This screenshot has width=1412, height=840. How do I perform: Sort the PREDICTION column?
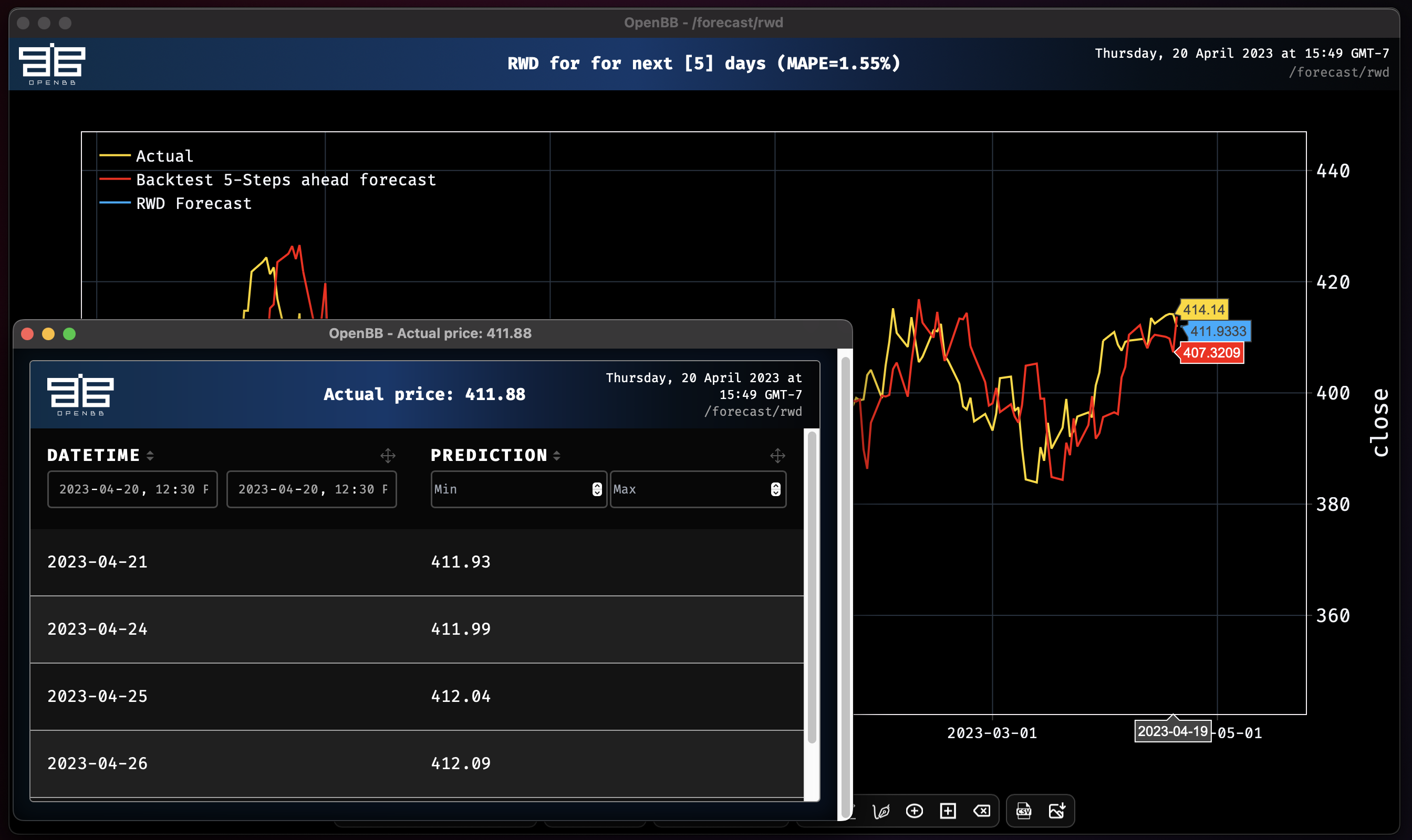(x=557, y=456)
